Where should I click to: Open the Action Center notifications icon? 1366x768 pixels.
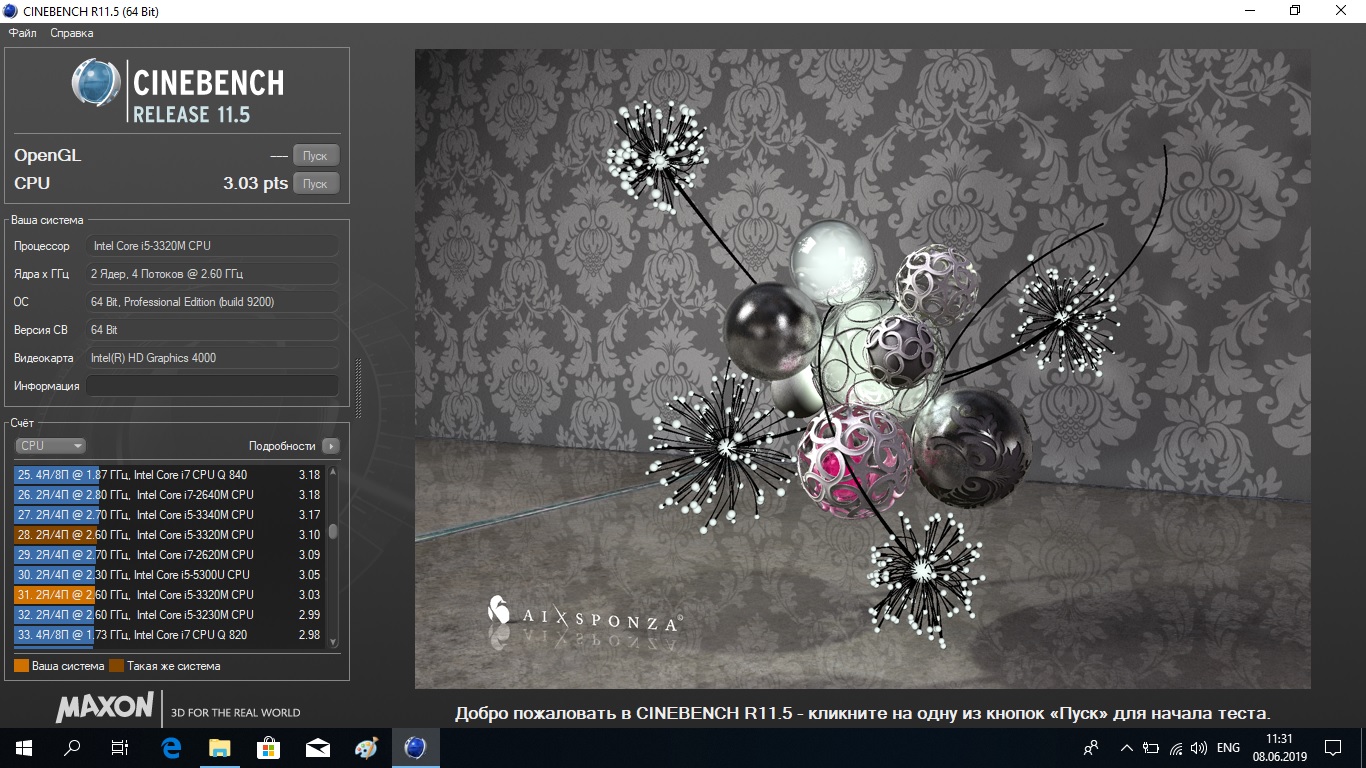1333,748
